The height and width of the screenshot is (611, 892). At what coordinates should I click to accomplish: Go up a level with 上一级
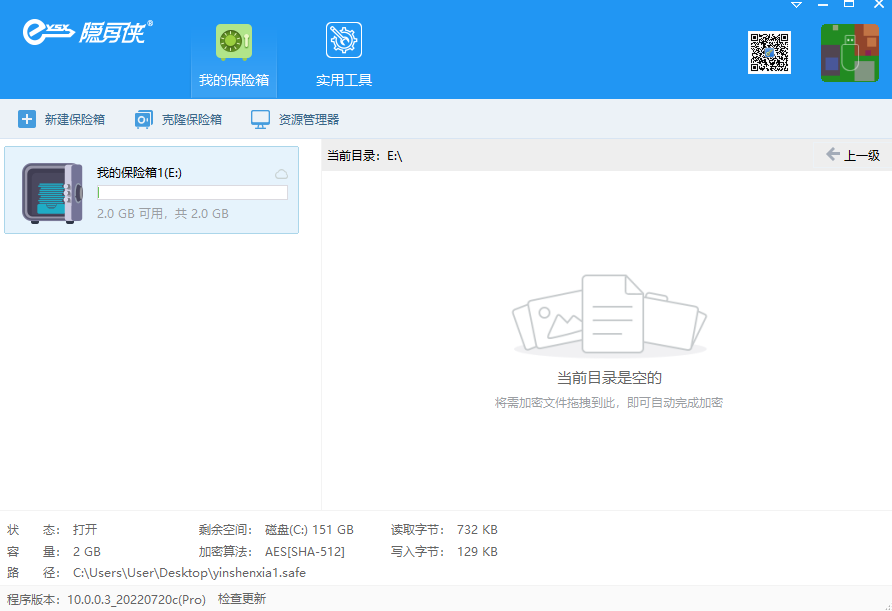click(x=852, y=155)
